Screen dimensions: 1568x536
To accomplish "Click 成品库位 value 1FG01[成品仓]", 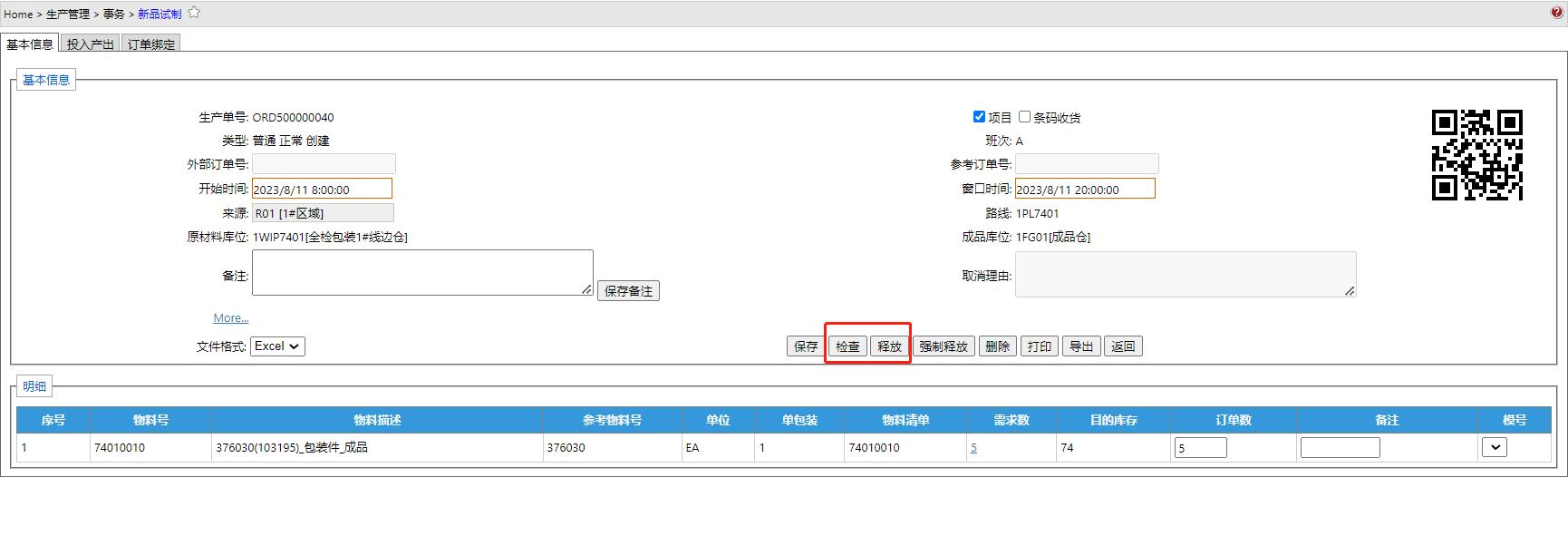I will pos(1053,237).
